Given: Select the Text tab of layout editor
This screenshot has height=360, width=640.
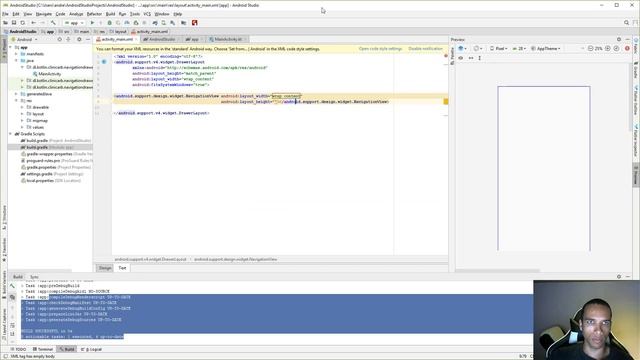Looking at the screenshot, I should click(x=122, y=268).
